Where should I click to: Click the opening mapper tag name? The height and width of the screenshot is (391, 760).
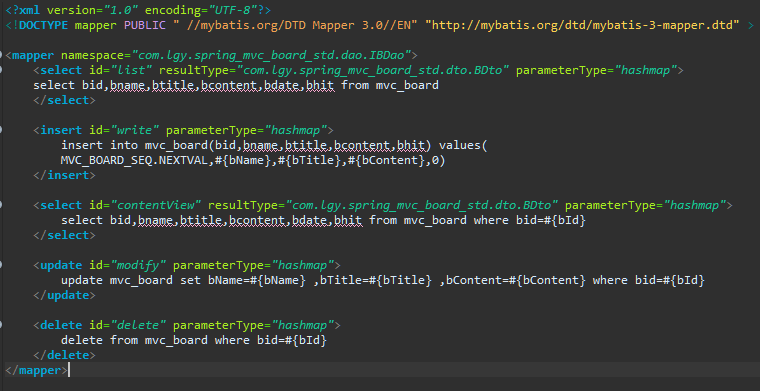pos(33,55)
